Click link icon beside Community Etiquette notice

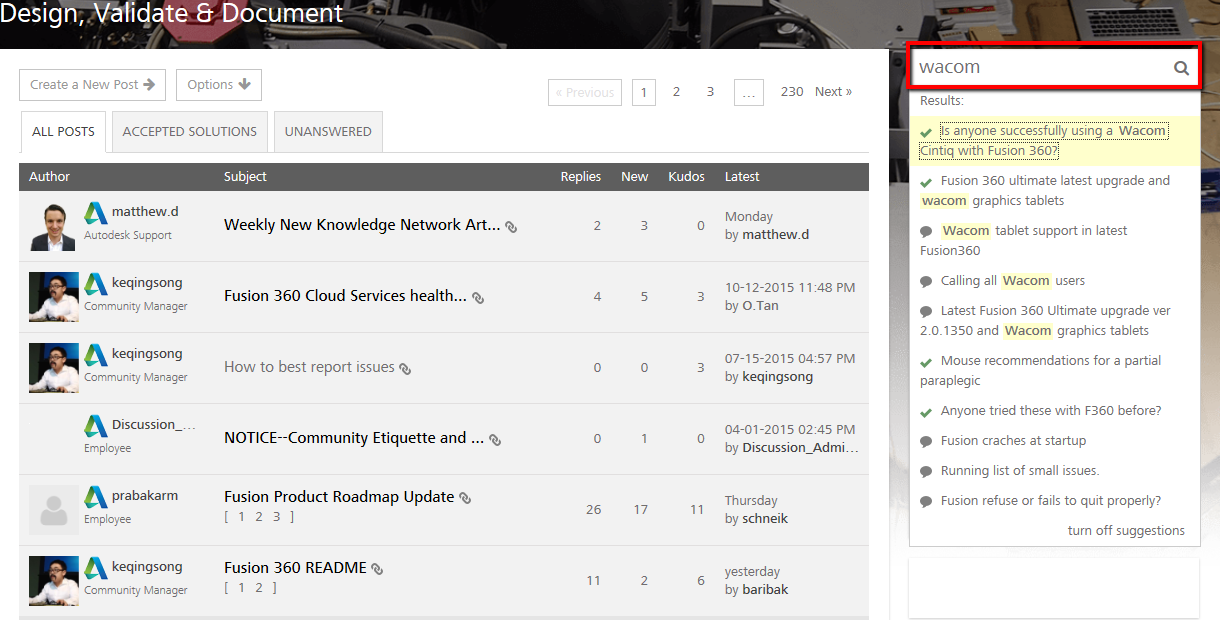(495, 440)
